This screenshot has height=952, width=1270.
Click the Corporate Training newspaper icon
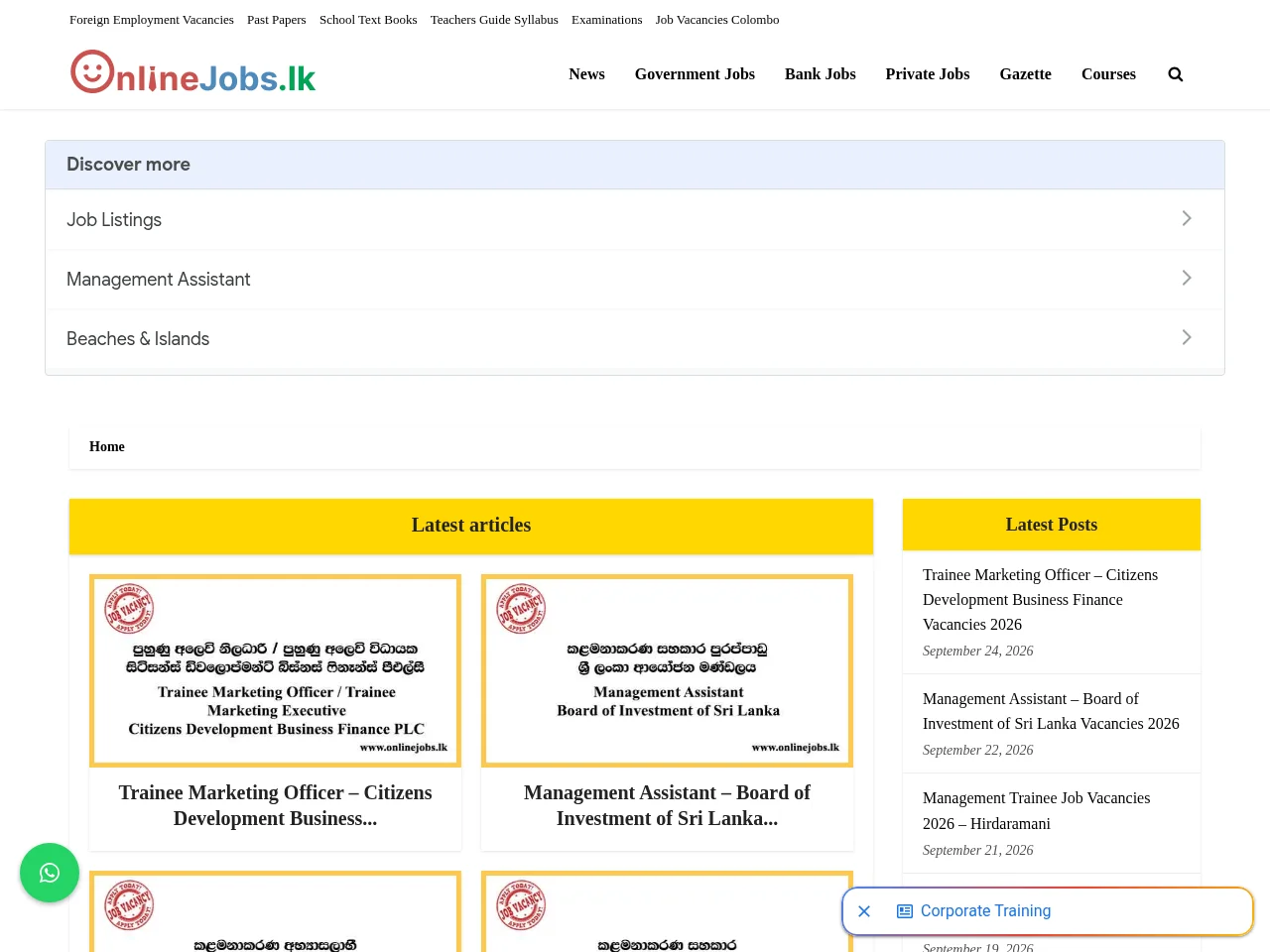tap(905, 911)
